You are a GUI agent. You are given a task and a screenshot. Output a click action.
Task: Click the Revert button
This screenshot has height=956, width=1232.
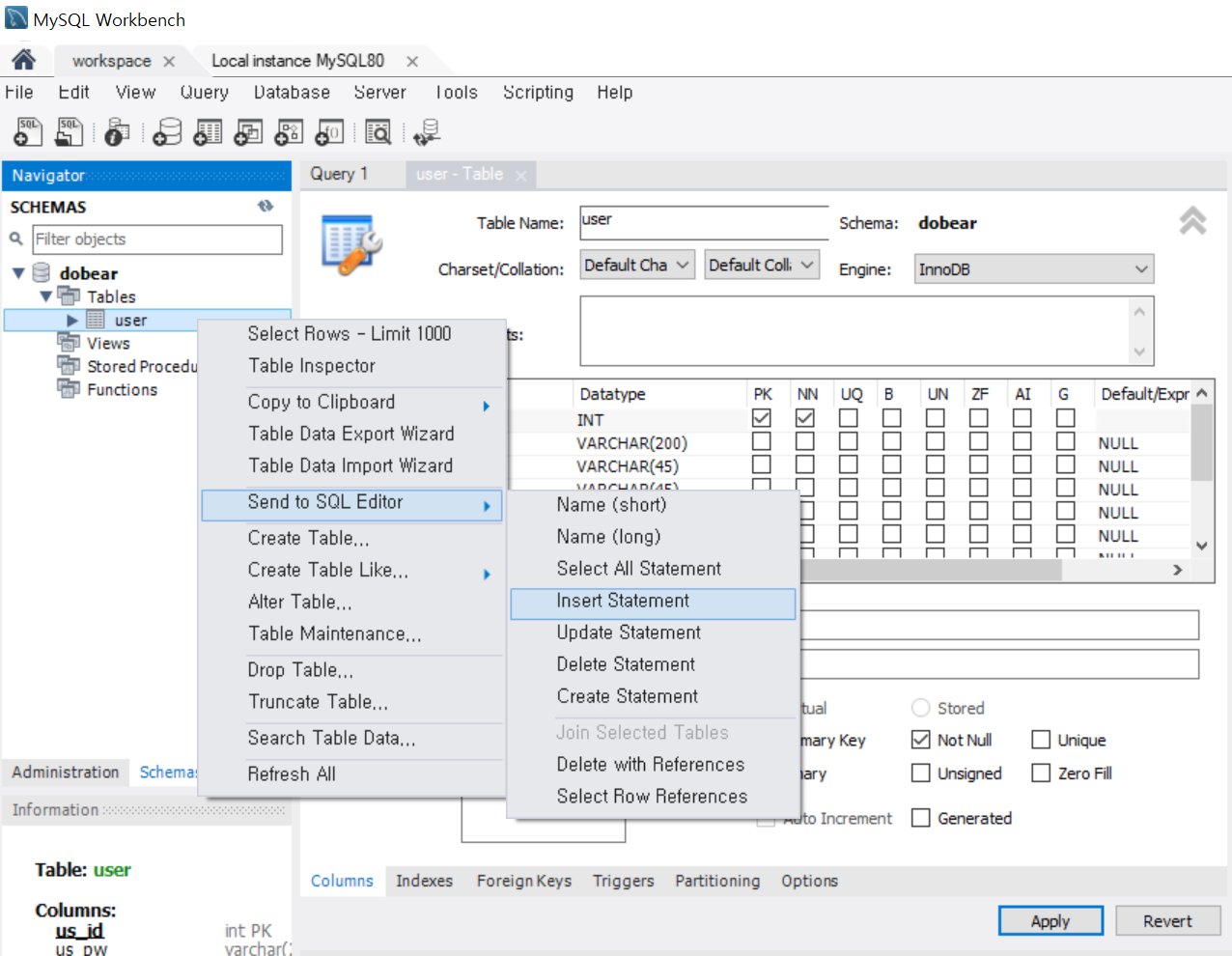1168,921
